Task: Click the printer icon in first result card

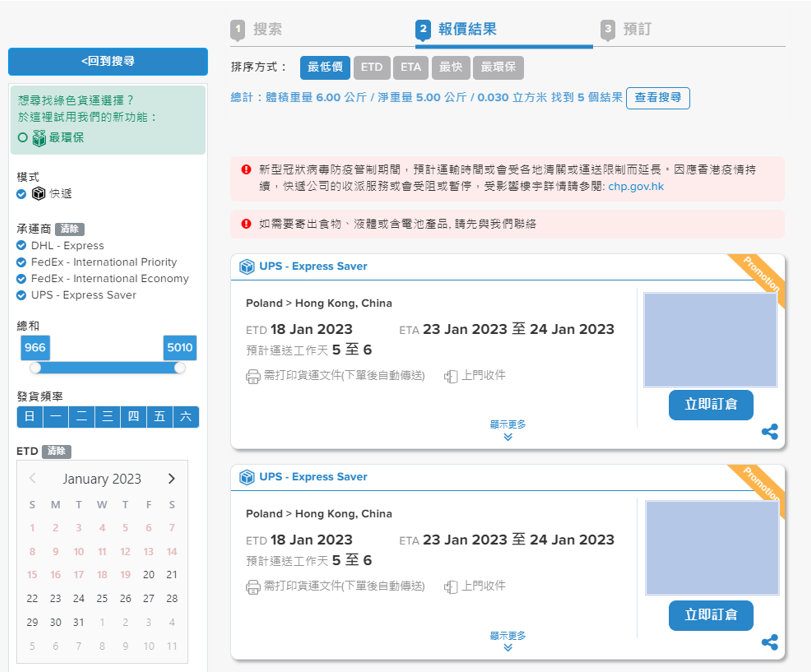Action: (x=253, y=376)
